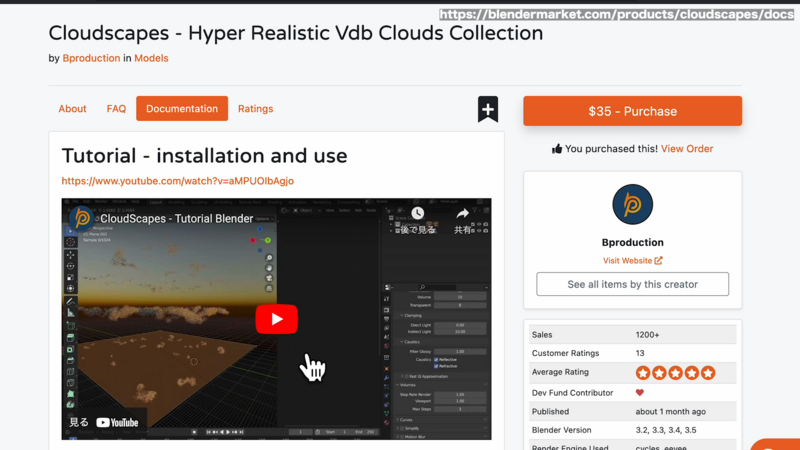Click the Customer Ratings value 13

tap(640, 353)
